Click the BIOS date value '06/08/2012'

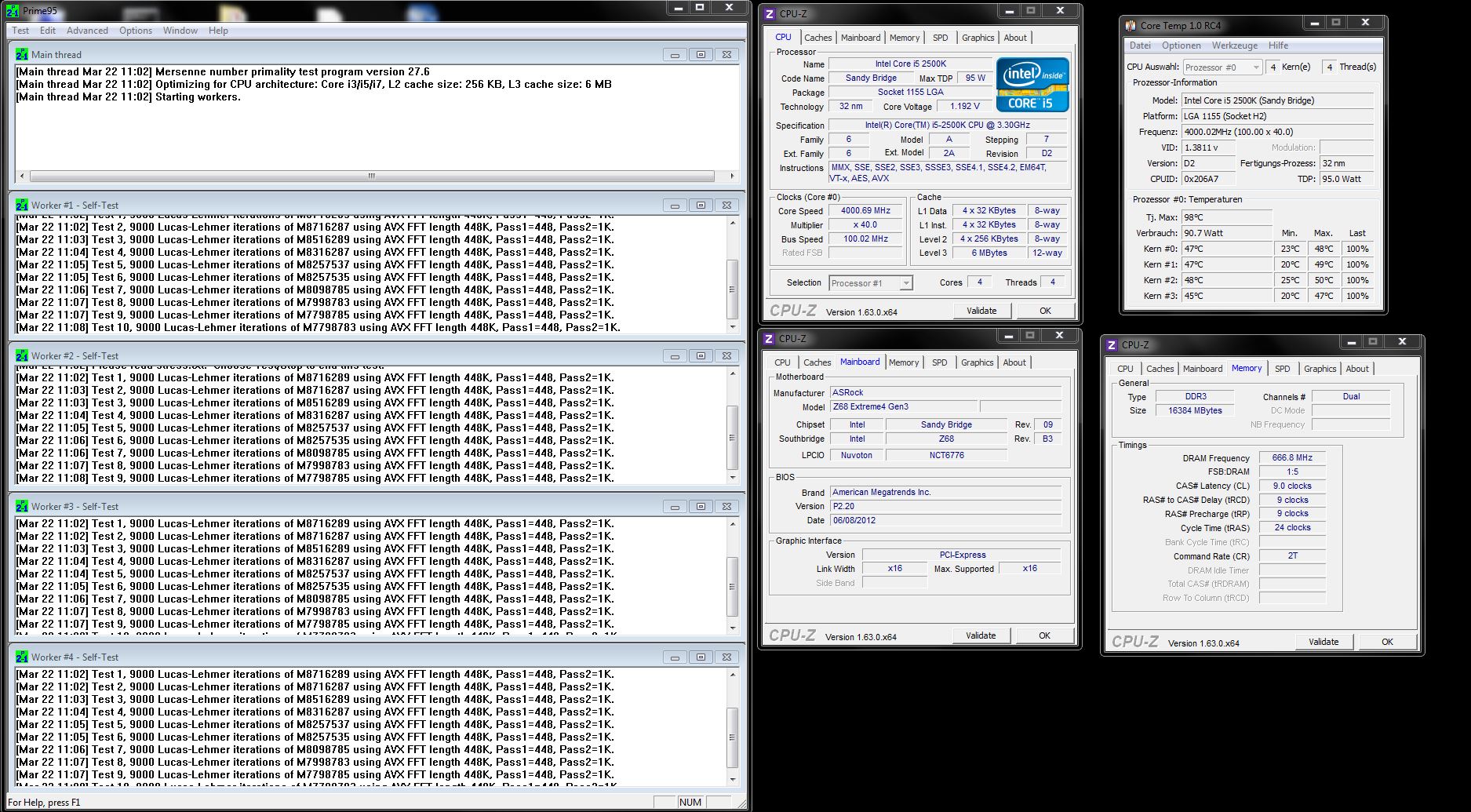coord(945,520)
